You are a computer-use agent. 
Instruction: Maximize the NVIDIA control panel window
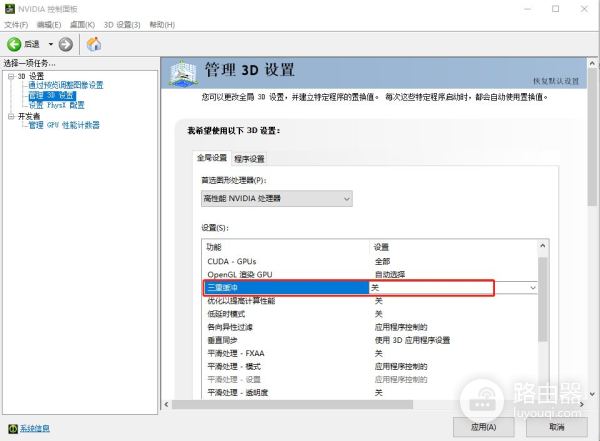[555, 8]
